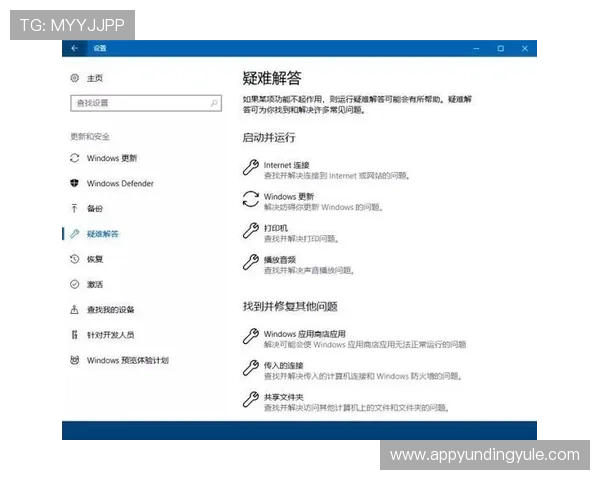
Task: Minimize the 设置 window
Action: pyautogui.click(x=476, y=49)
